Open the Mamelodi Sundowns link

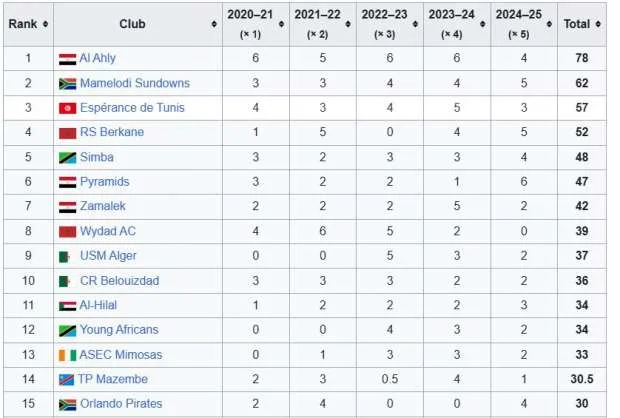(x=135, y=83)
